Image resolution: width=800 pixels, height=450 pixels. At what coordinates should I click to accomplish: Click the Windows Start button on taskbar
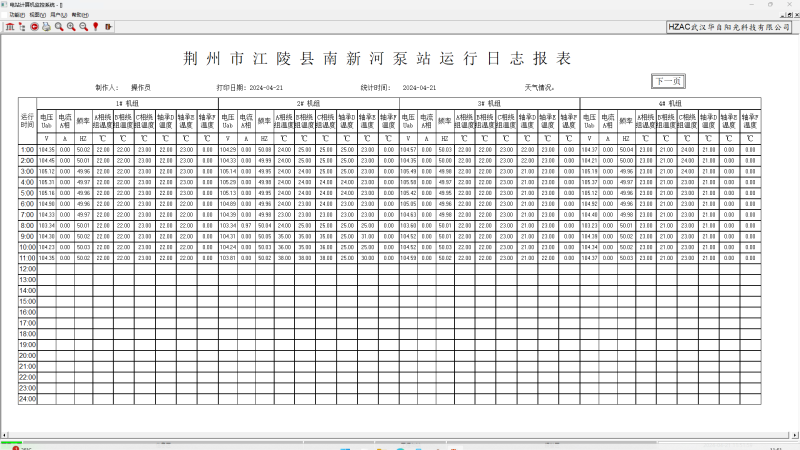pos(345,448)
